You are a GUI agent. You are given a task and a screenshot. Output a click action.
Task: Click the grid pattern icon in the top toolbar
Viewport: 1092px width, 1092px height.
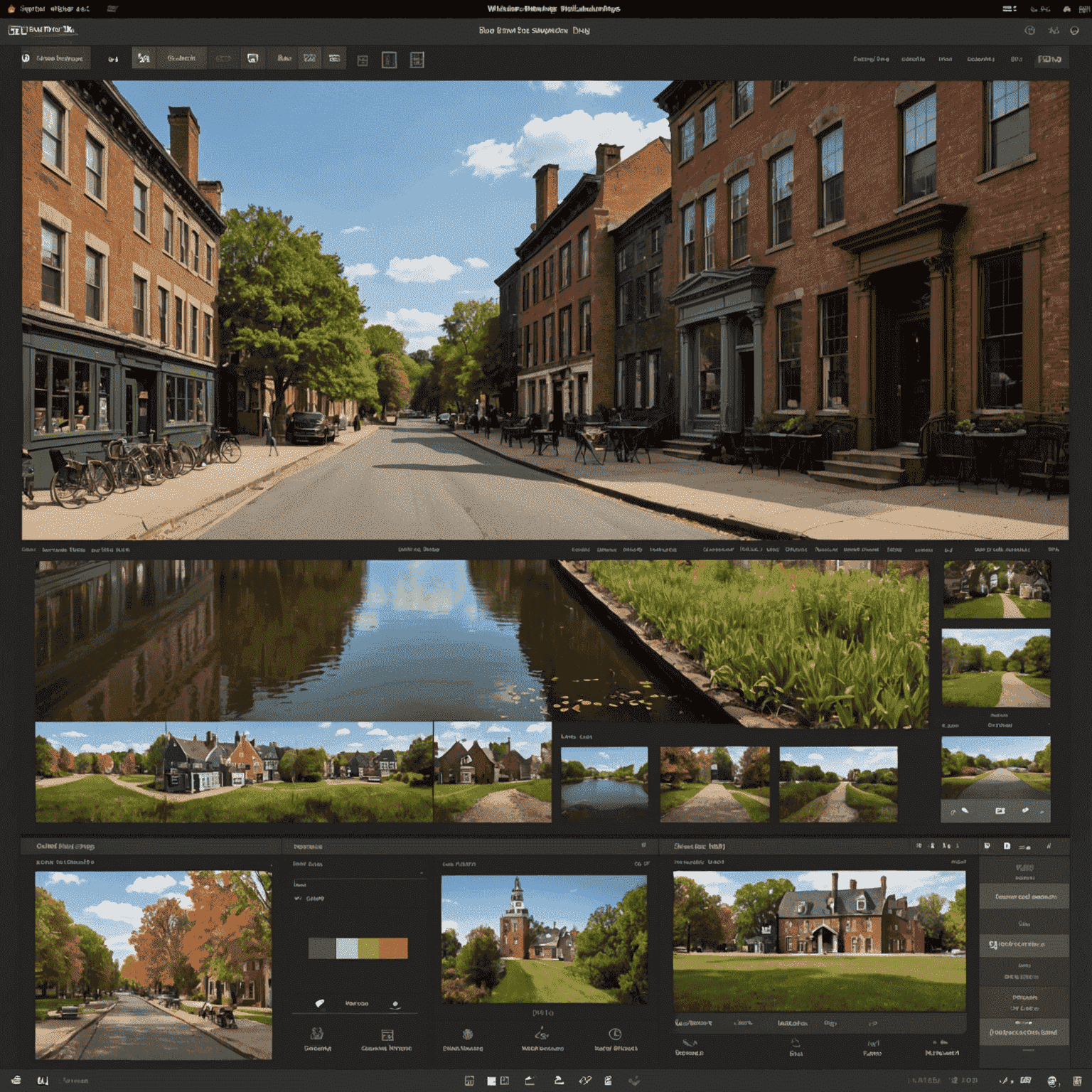tap(309, 58)
